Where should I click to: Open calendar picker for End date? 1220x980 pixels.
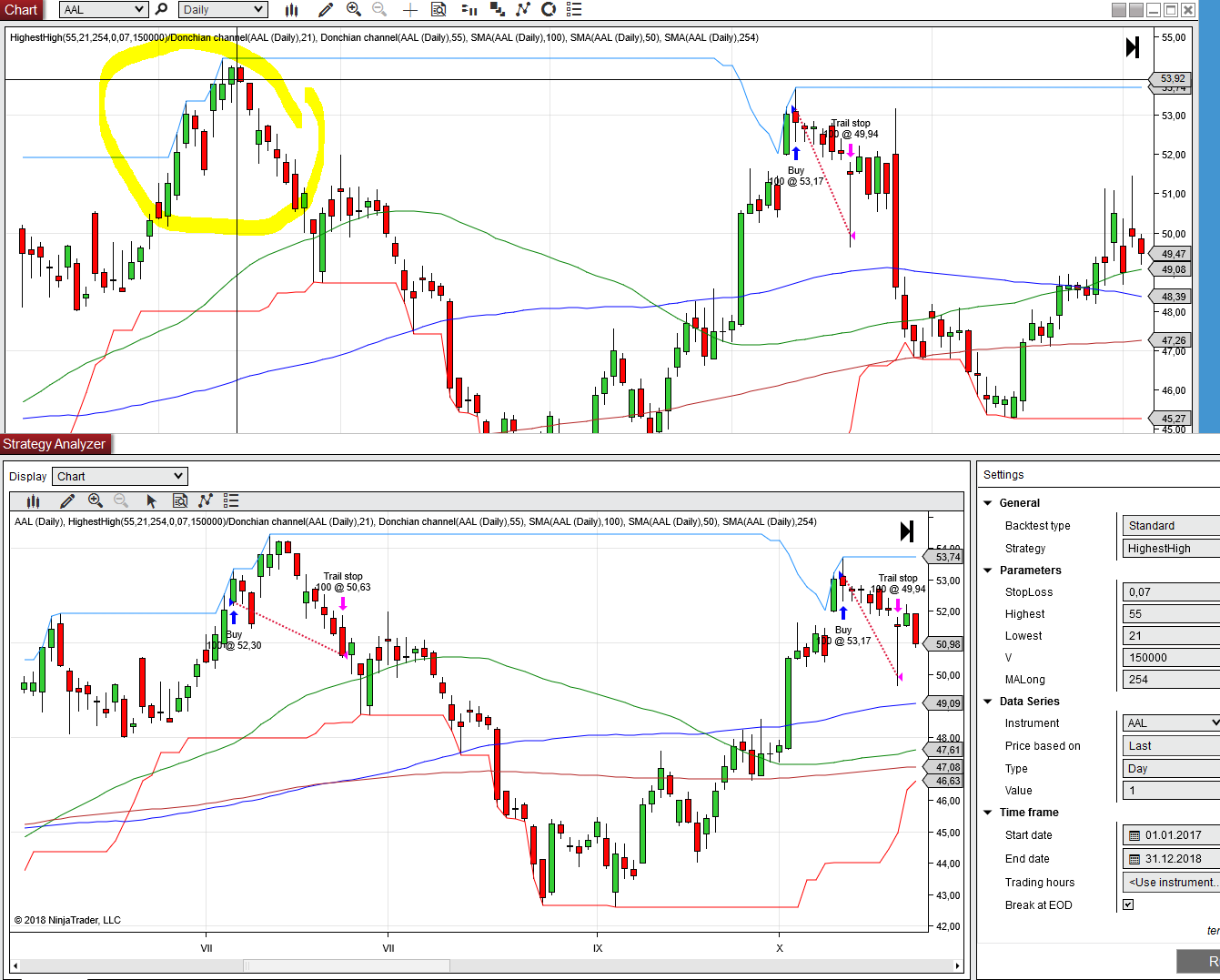pyautogui.click(x=1134, y=859)
